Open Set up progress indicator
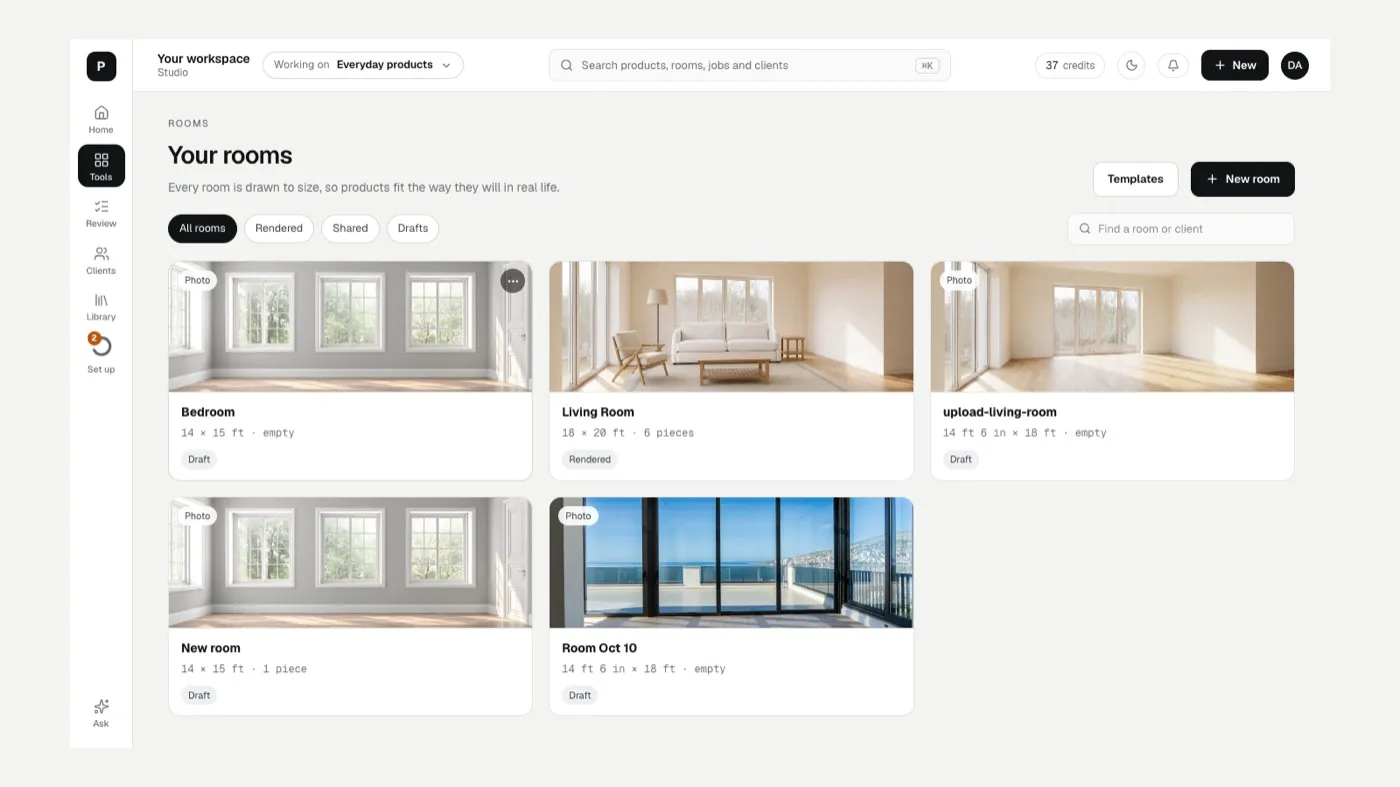Image resolution: width=1400 pixels, height=787 pixels. tap(101, 354)
